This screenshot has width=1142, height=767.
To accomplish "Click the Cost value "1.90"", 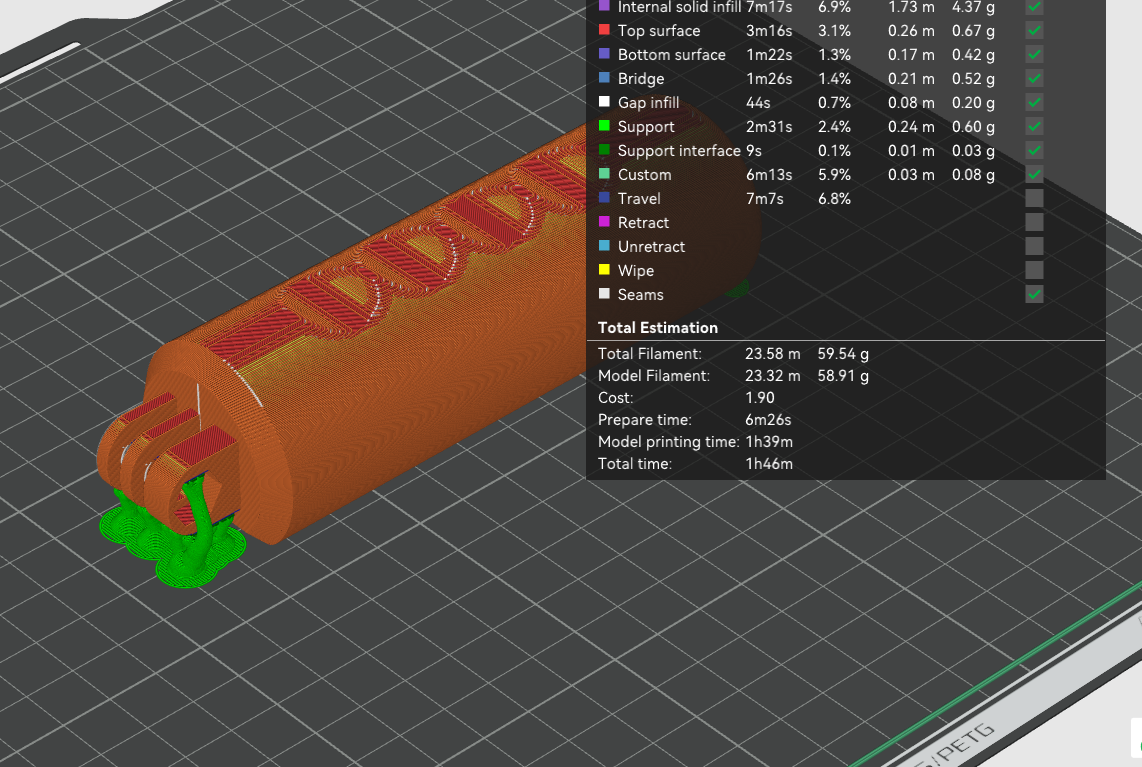I will (760, 398).
